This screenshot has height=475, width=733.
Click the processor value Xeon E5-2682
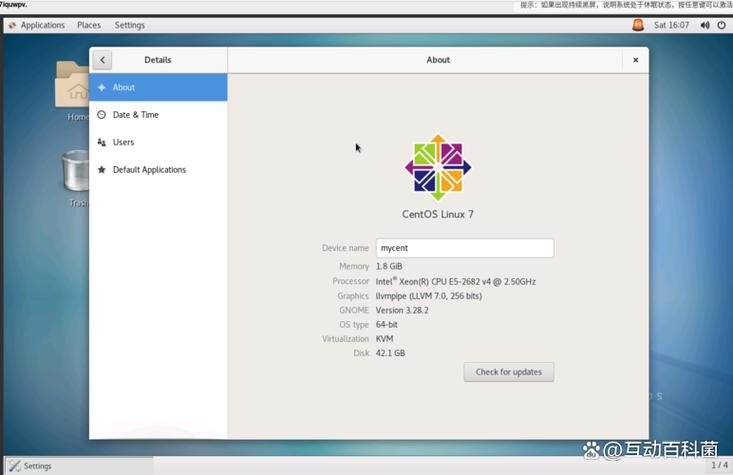pyautogui.click(x=456, y=281)
